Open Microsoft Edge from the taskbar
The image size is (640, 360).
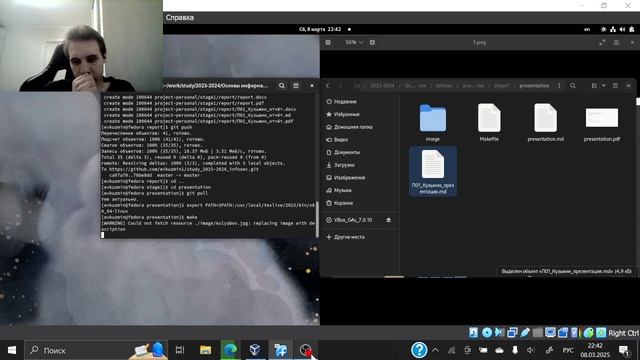[x=230, y=350]
